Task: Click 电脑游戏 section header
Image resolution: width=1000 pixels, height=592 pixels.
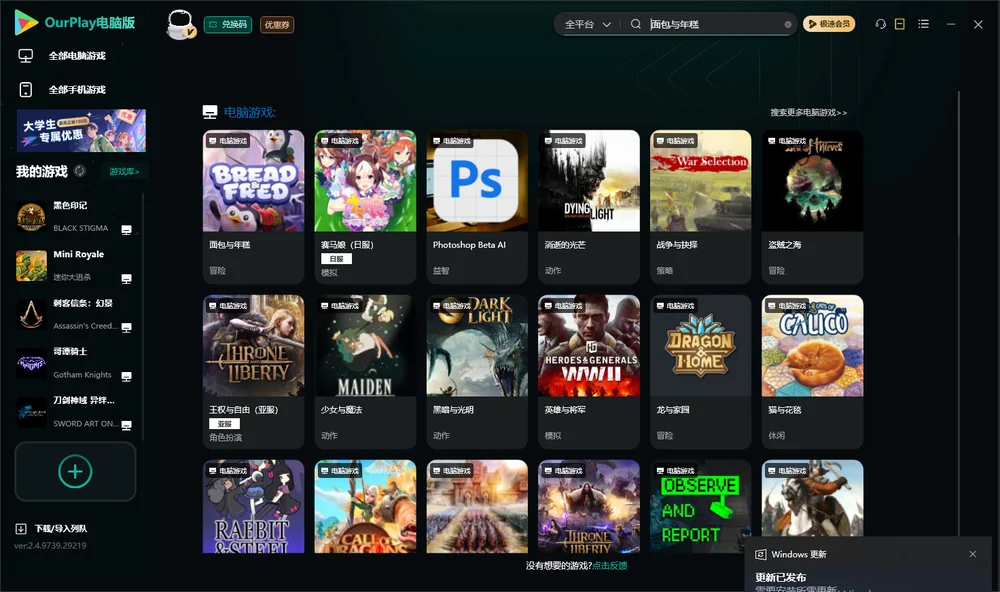Action: click(x=249, y=113)
